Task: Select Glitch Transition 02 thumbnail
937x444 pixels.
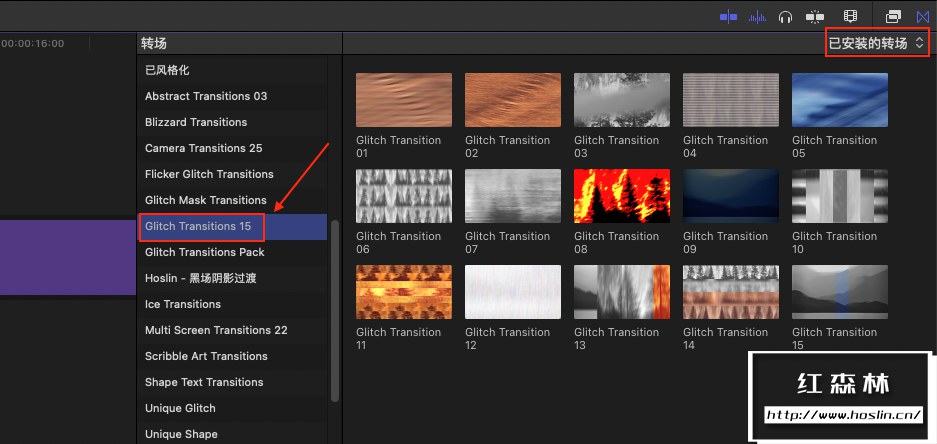Action: pyautogui.click(x=513, y=100)
